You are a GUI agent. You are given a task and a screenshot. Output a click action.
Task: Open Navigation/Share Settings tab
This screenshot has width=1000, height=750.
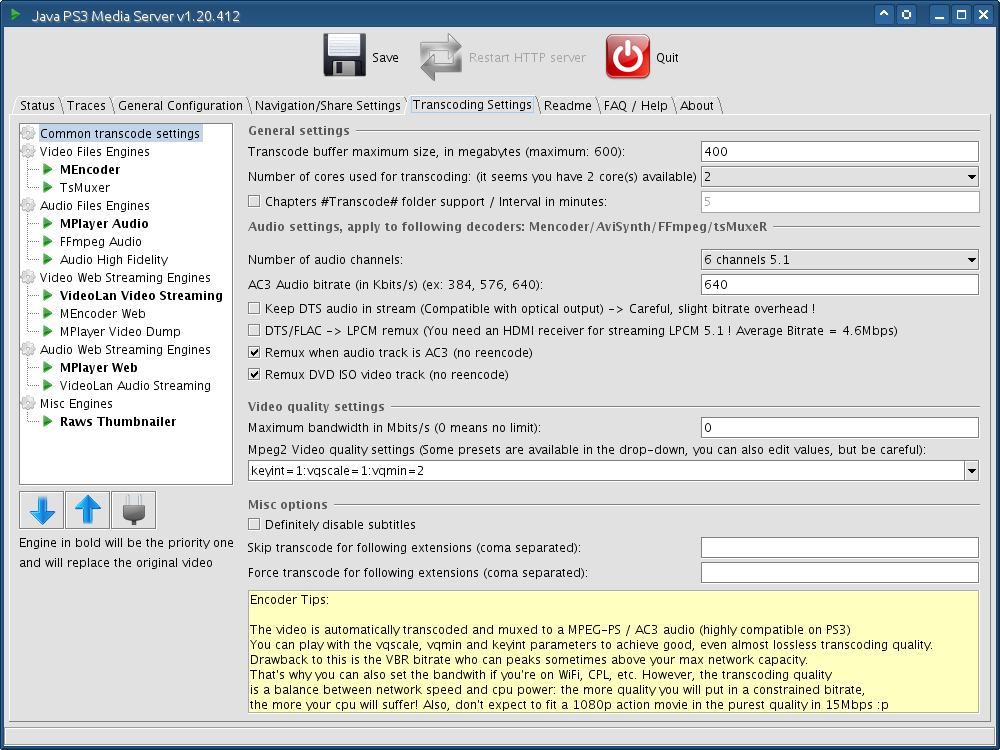click(x=328, y=106)
